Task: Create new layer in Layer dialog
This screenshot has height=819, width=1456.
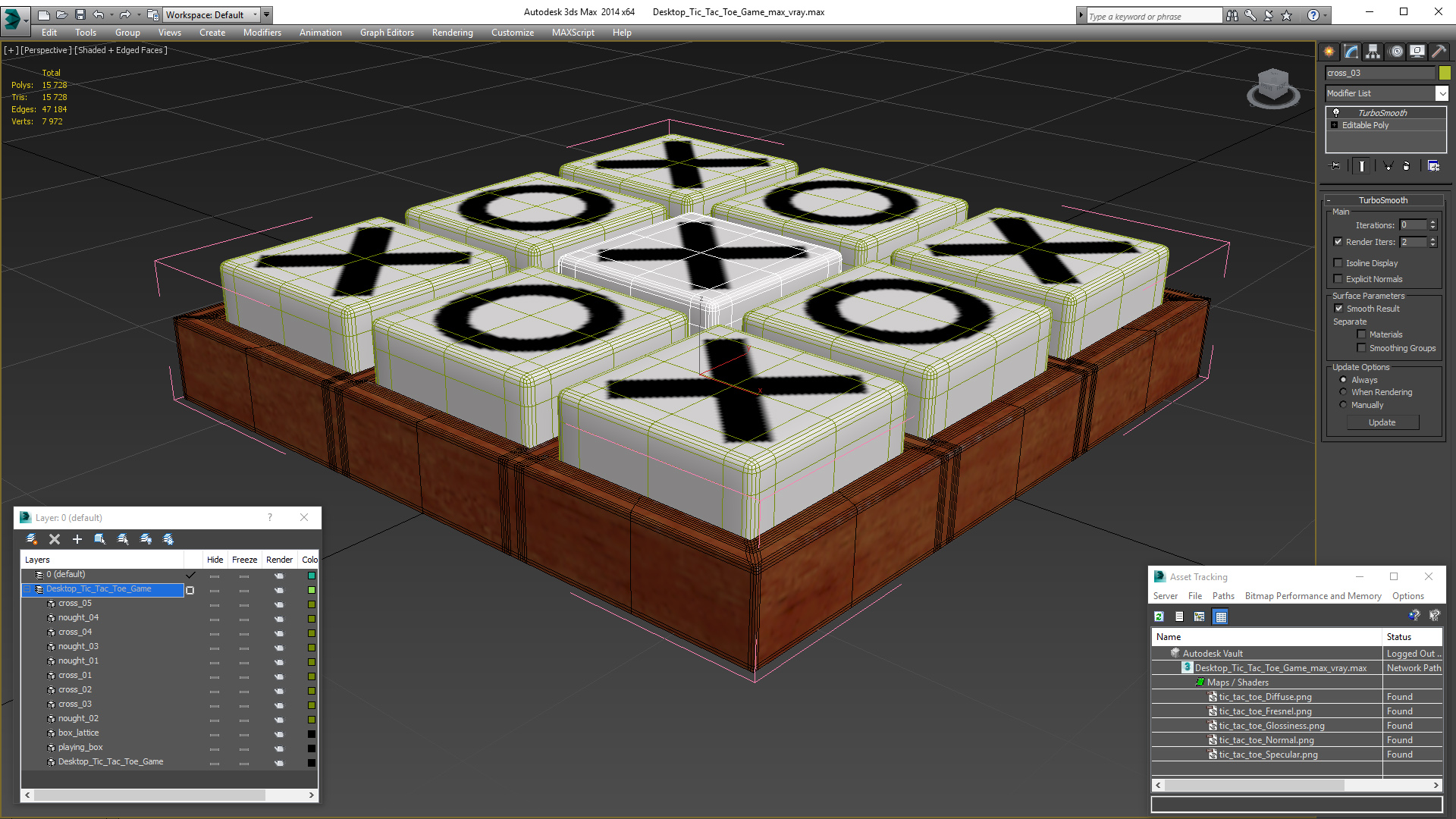Action: click(32, 539)
